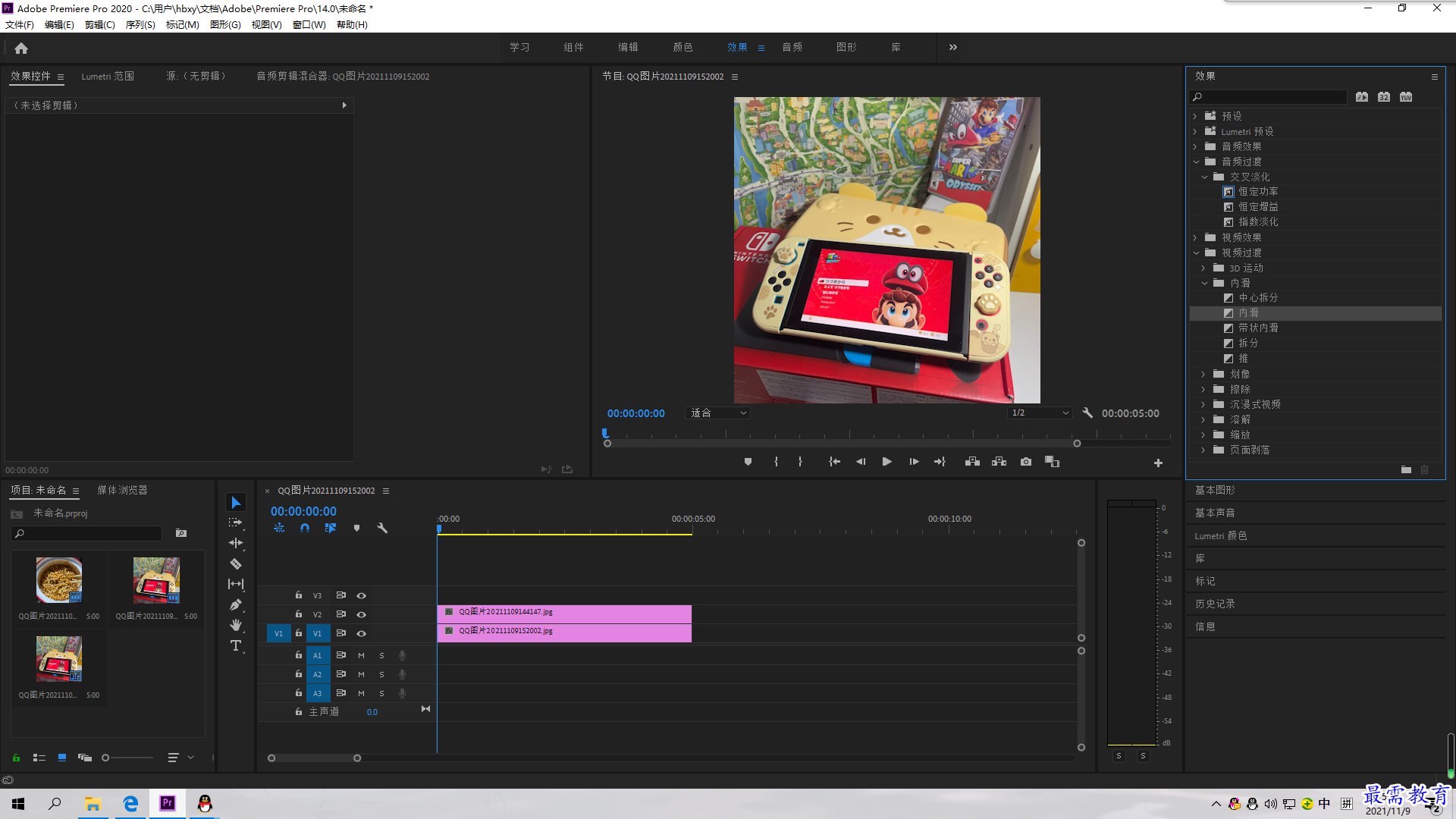Click the Add Marker button in program monitor
This screenshot has height=819, width=1456.
point(748,462)
